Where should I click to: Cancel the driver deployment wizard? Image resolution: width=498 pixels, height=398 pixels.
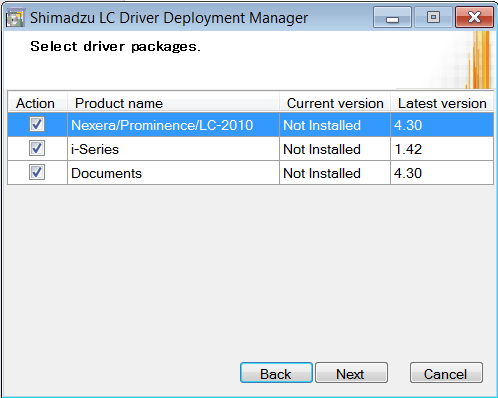click(446, 373)
